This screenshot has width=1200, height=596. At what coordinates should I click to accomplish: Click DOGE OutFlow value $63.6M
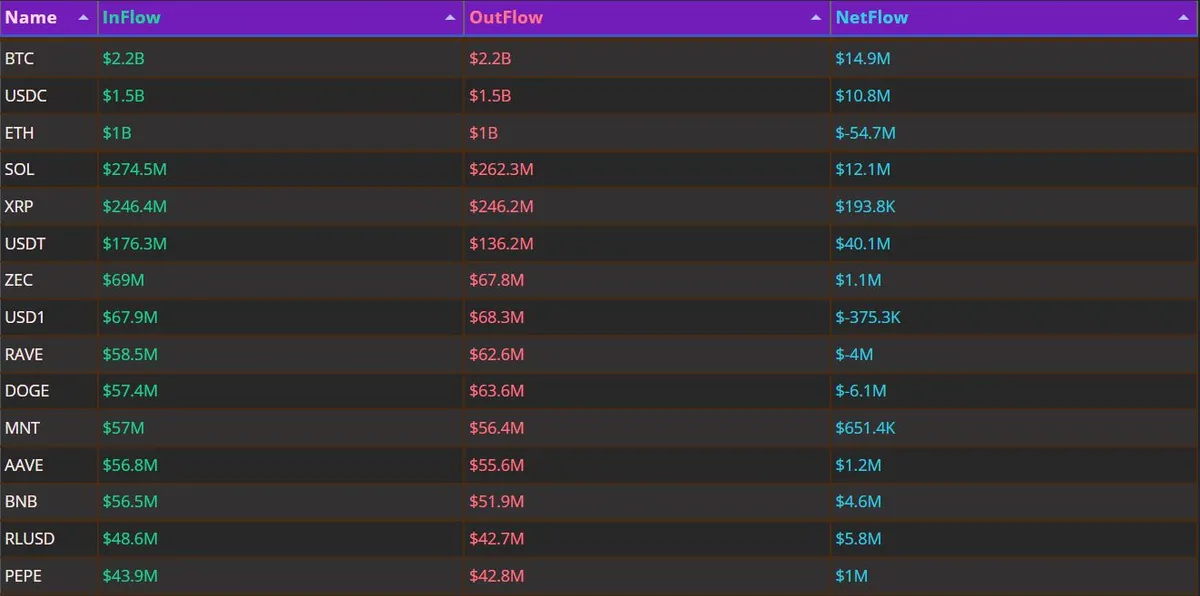tap(496, 391)
